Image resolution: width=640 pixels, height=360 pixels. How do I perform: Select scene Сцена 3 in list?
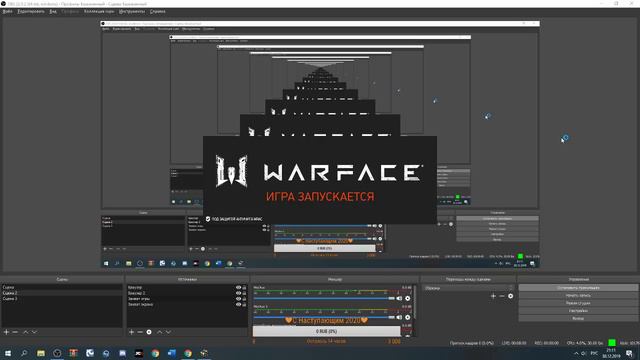pyautogui.click(x=62, y=299)
